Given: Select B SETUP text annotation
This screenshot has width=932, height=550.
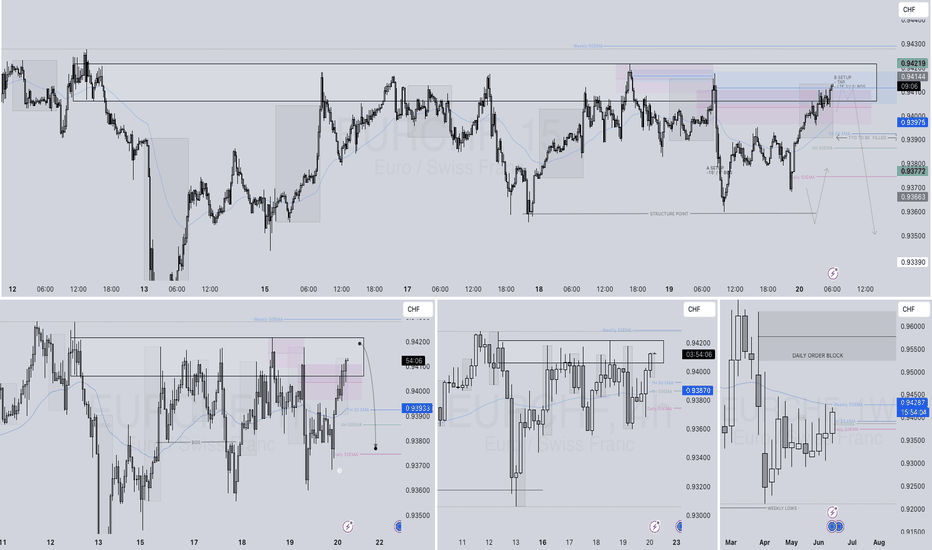Looking at the screenshot, I should click(842, 77).
